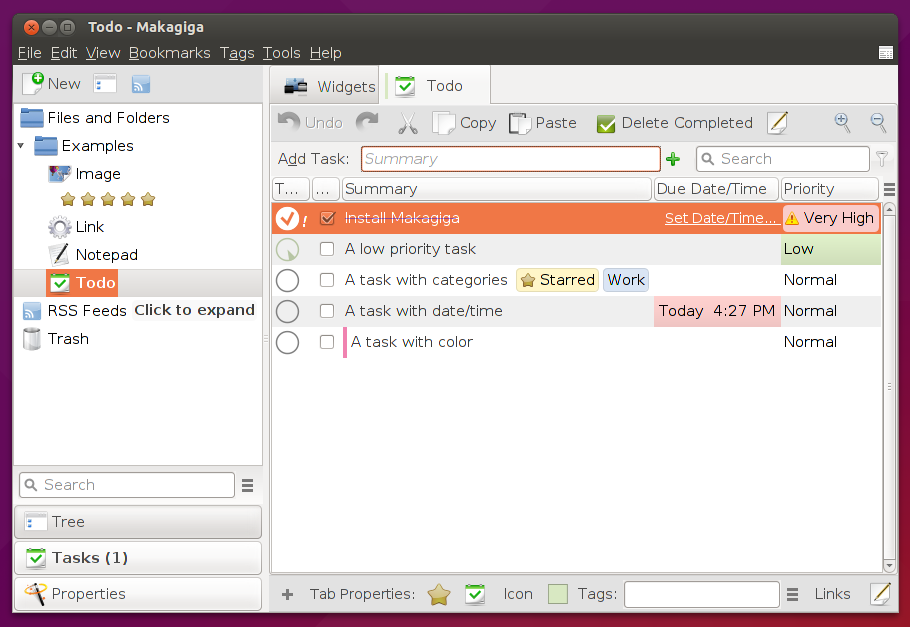This screenshot has height=627, width=910.
Task: Check the 'A task with date/time' checkbox
Action: pyautogui.click(x=327, y=311)
